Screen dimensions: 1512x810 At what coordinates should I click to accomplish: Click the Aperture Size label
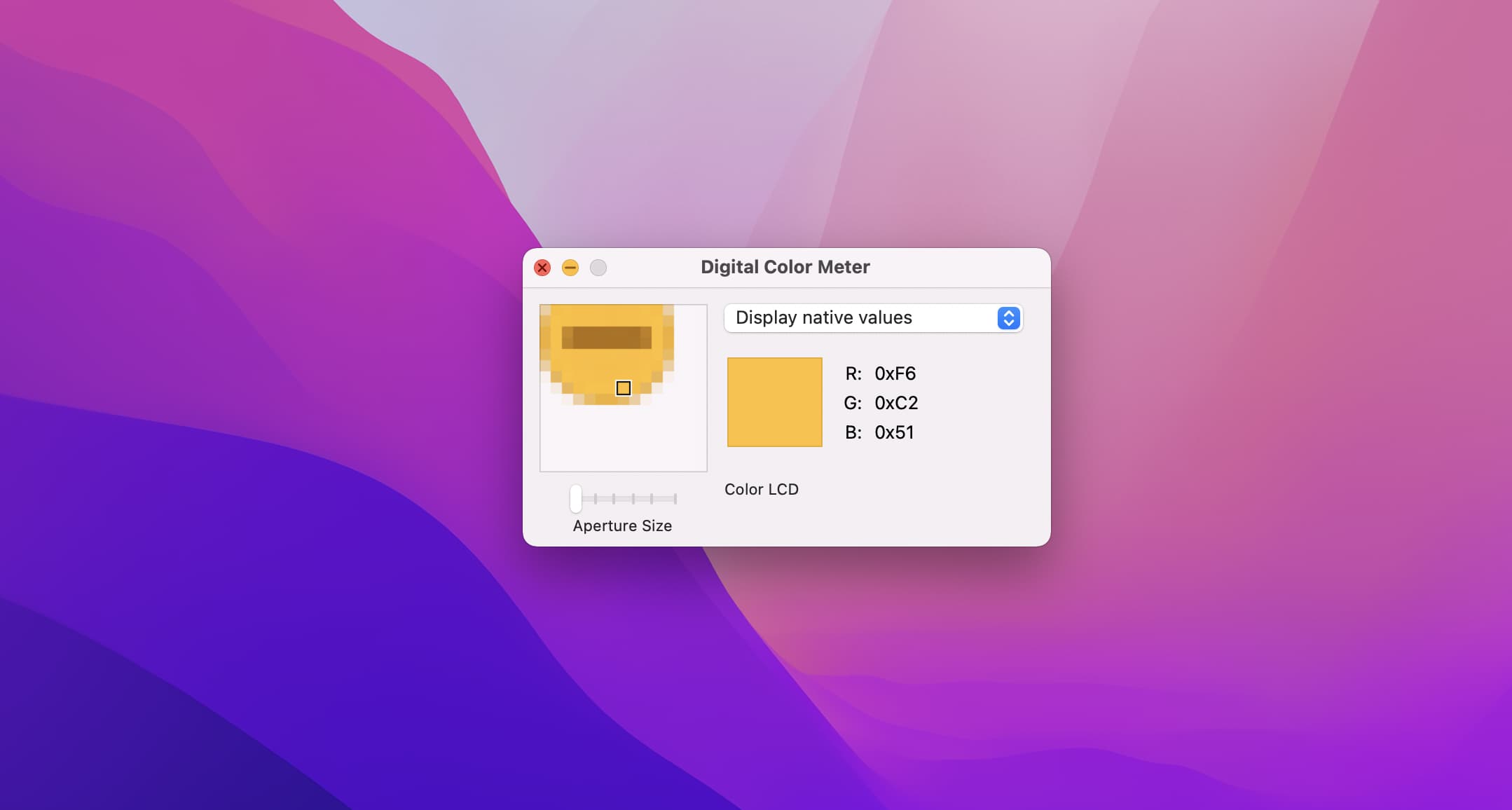(x=622, y=526)
